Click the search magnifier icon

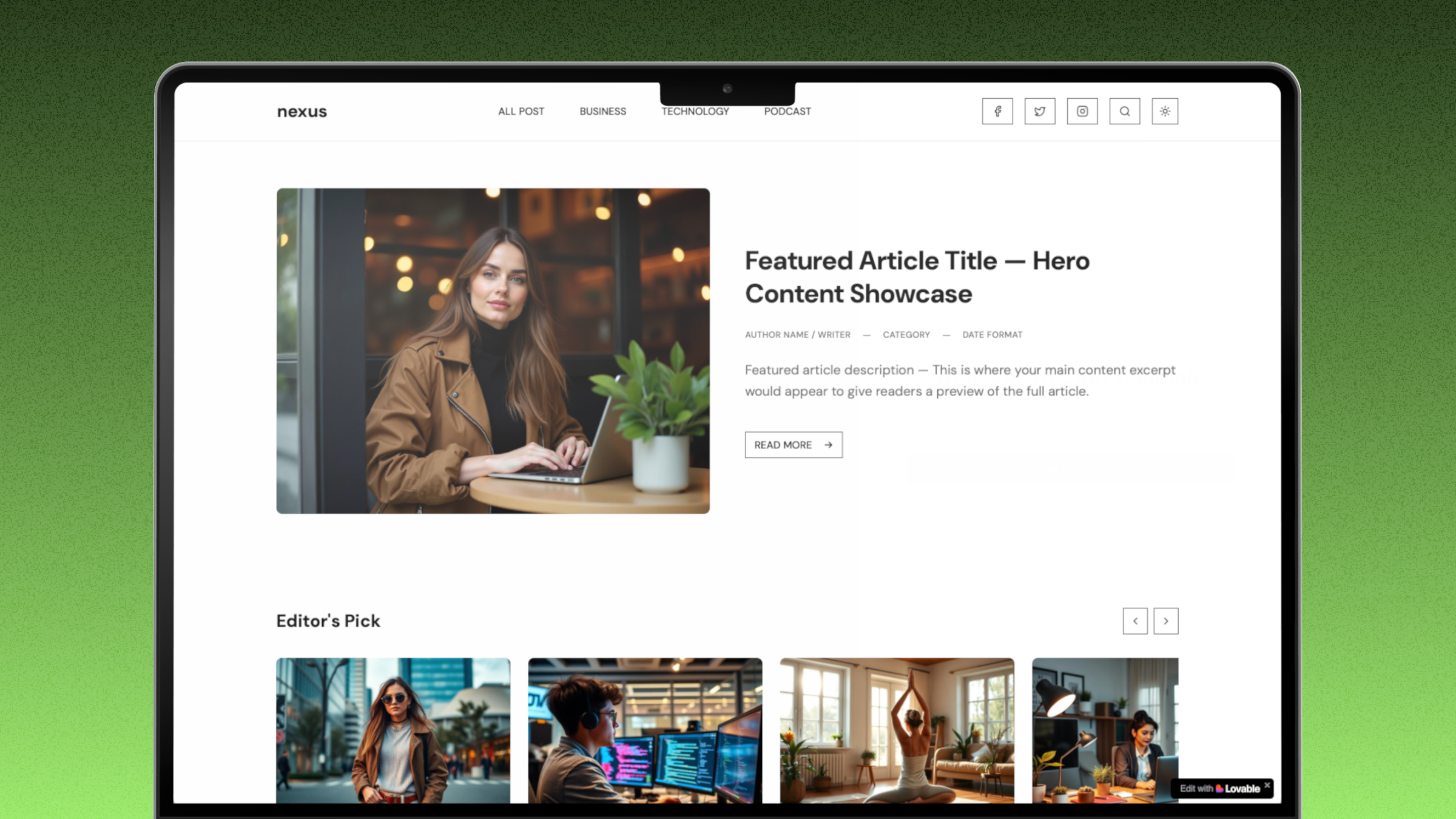point(1125,111)
